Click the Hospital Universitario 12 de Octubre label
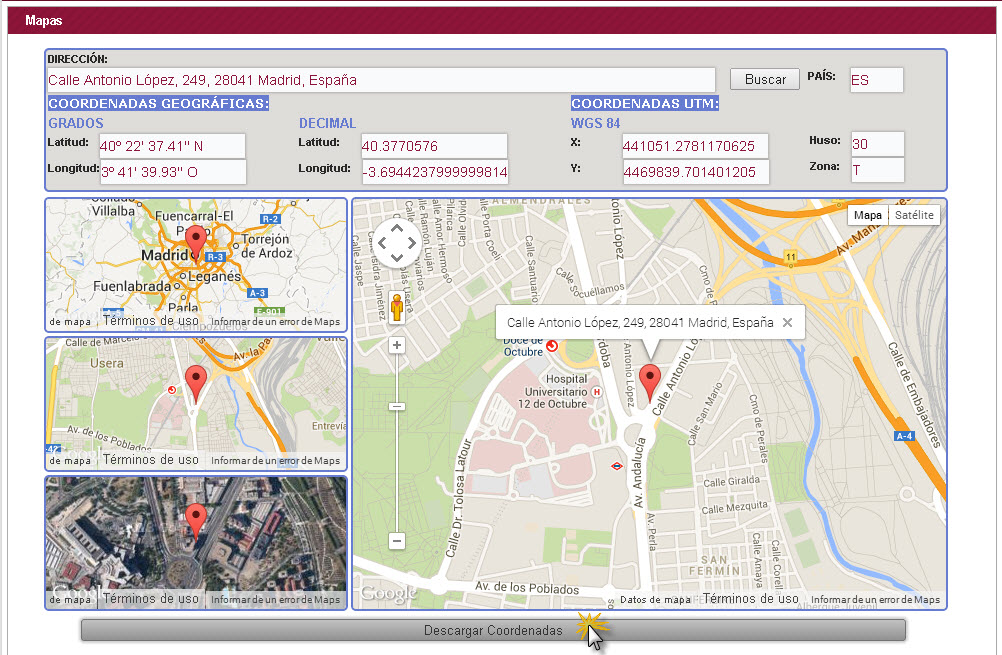1002x655 pixels. click(x=554, y=391)
